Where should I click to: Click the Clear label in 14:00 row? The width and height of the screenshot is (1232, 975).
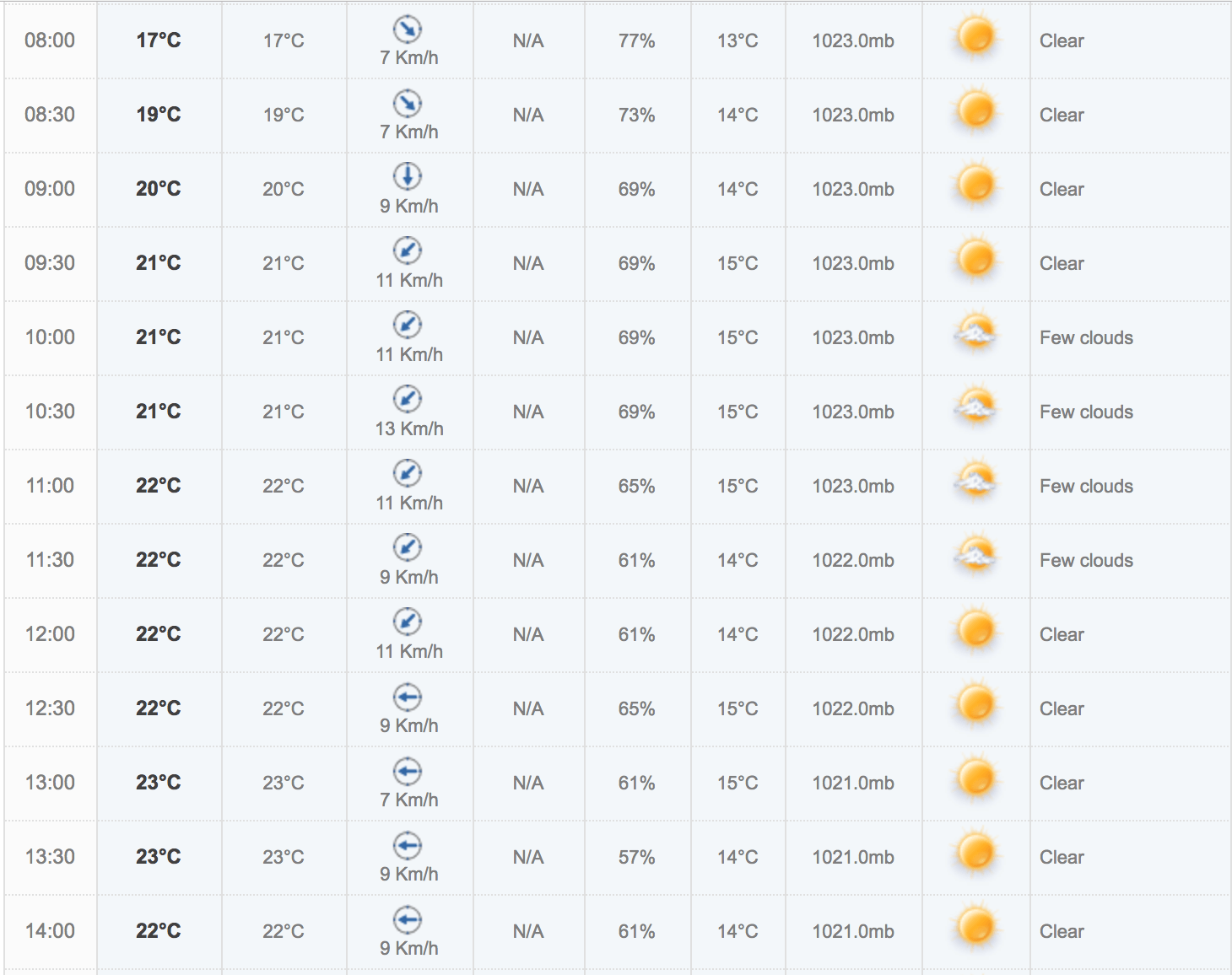1062,931
